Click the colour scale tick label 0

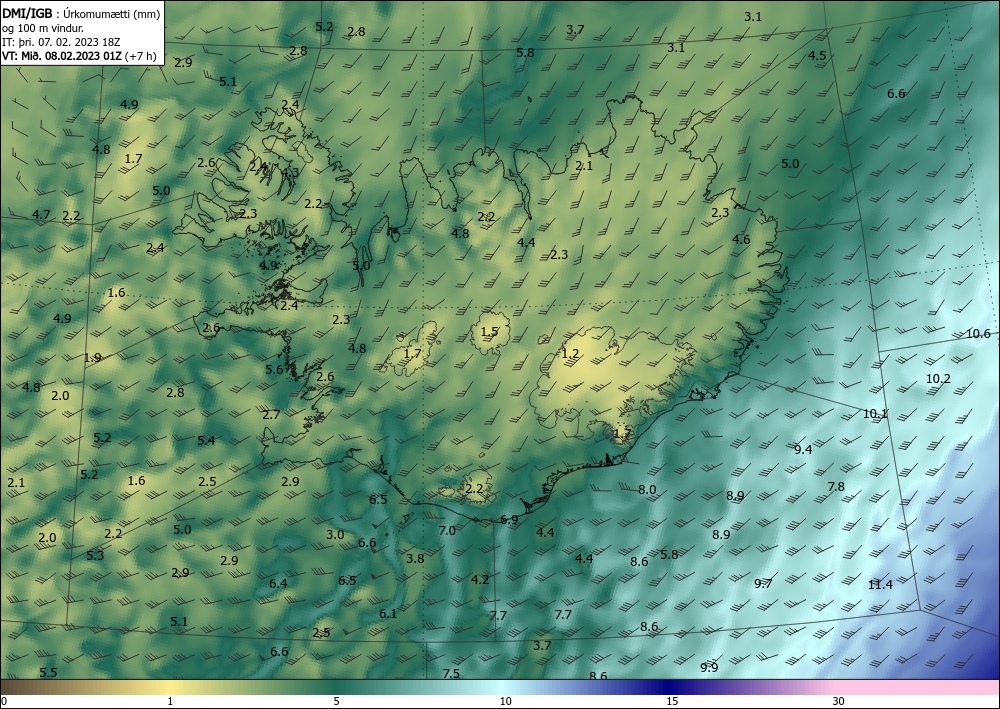pos(4,701)
